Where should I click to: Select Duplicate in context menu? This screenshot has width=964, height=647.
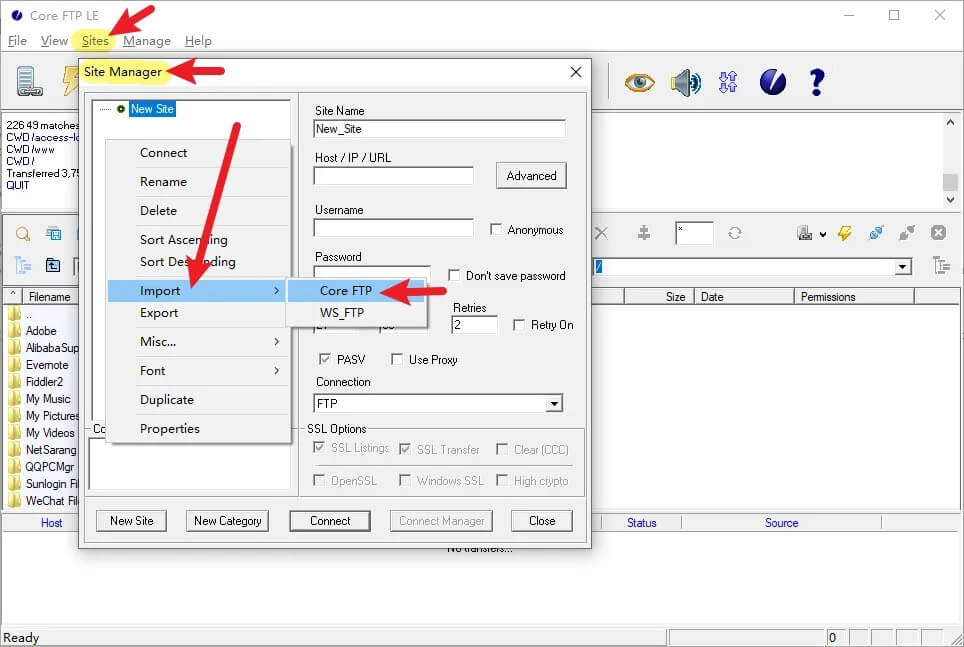(197, 399)
